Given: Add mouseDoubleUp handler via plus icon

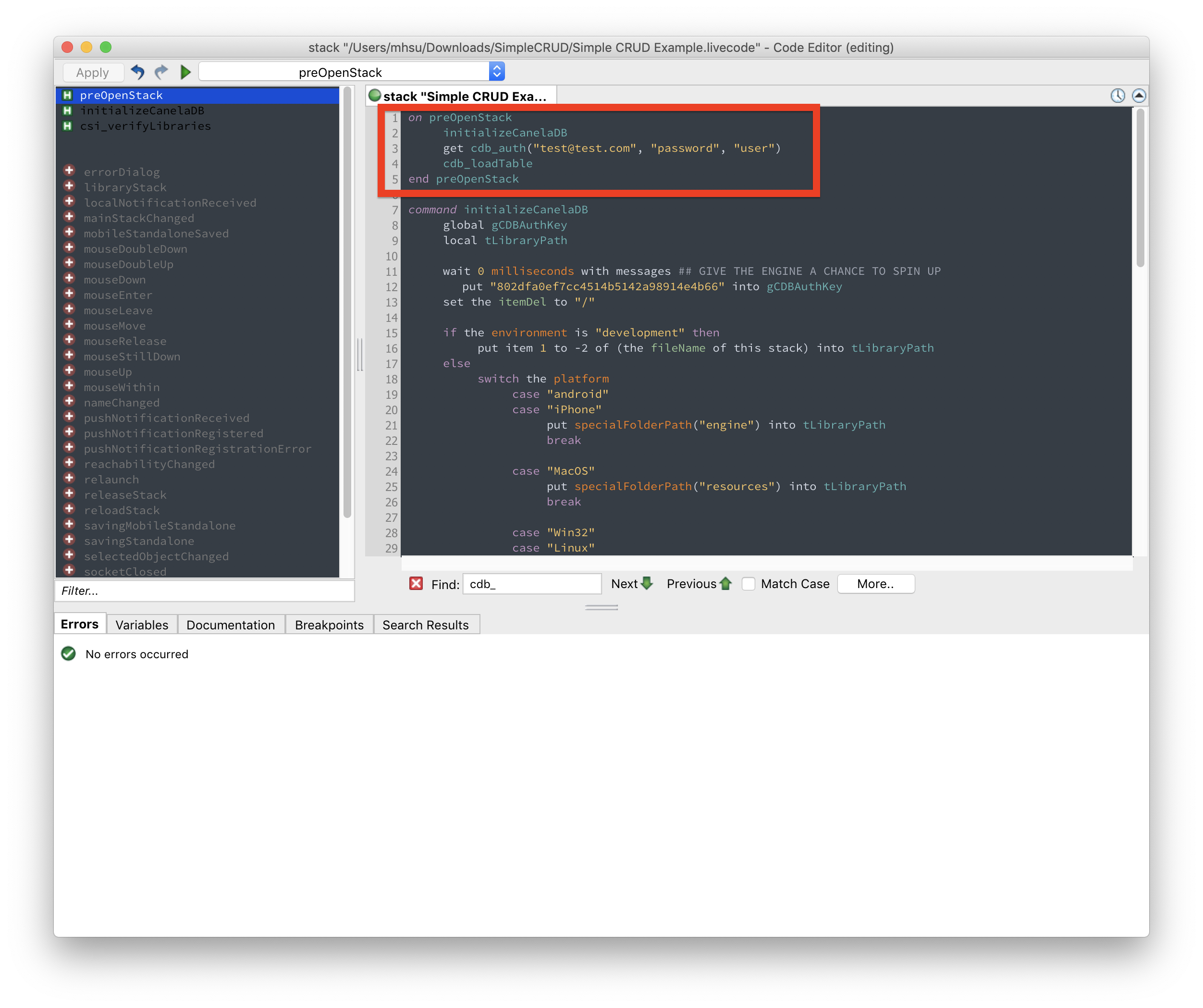Looking at the screenshot, I should pyautogui.click(x=69, y=263).
